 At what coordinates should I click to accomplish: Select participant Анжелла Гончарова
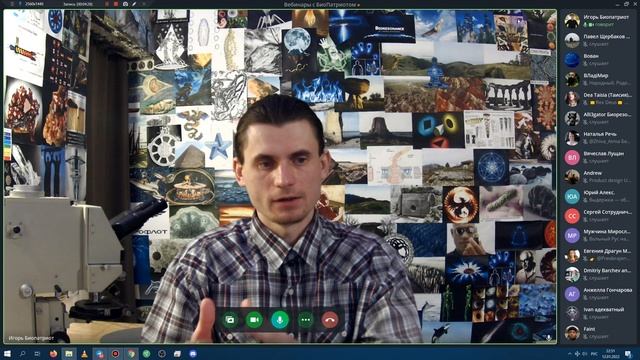coord(598,293)
